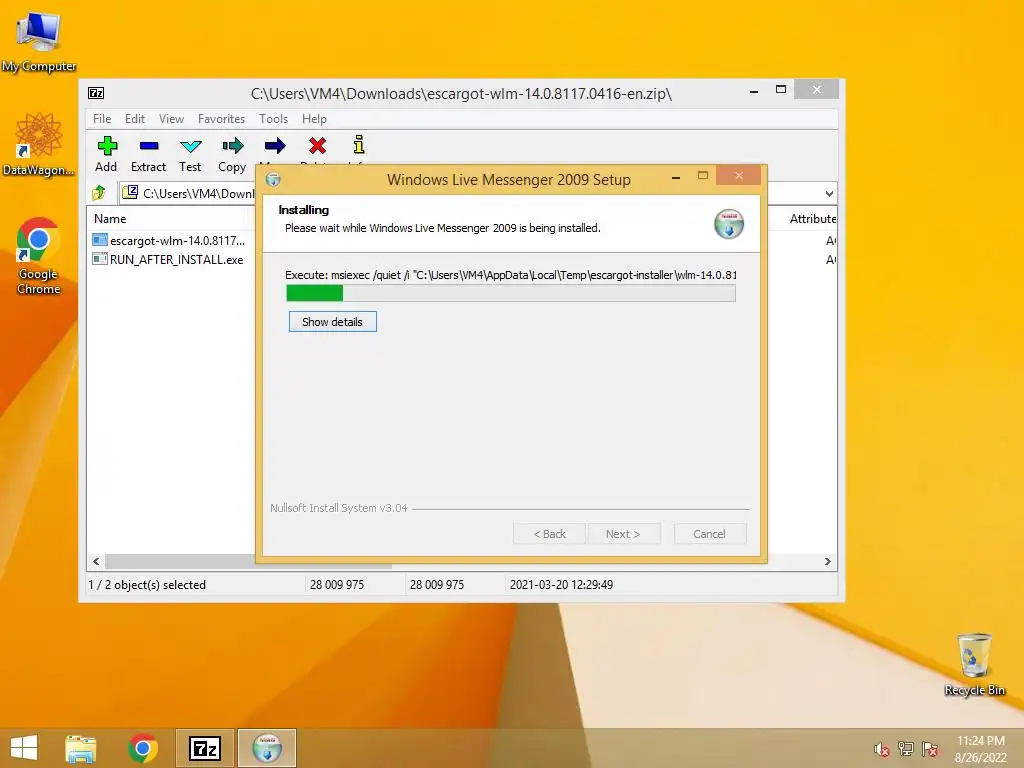Click the Extract toolbar icon in 7-Zip
The height and width of the screenshot is (768, 1024).
tap(149, 145)
